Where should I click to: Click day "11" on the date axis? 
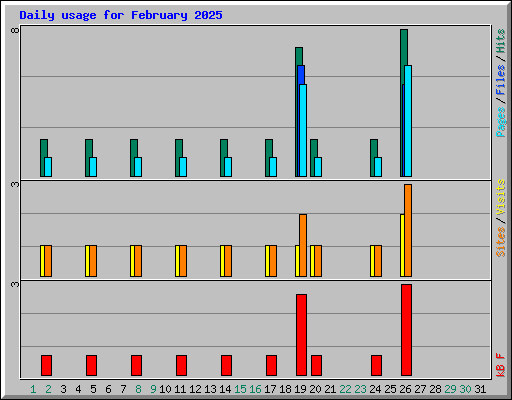coord(180,389)
